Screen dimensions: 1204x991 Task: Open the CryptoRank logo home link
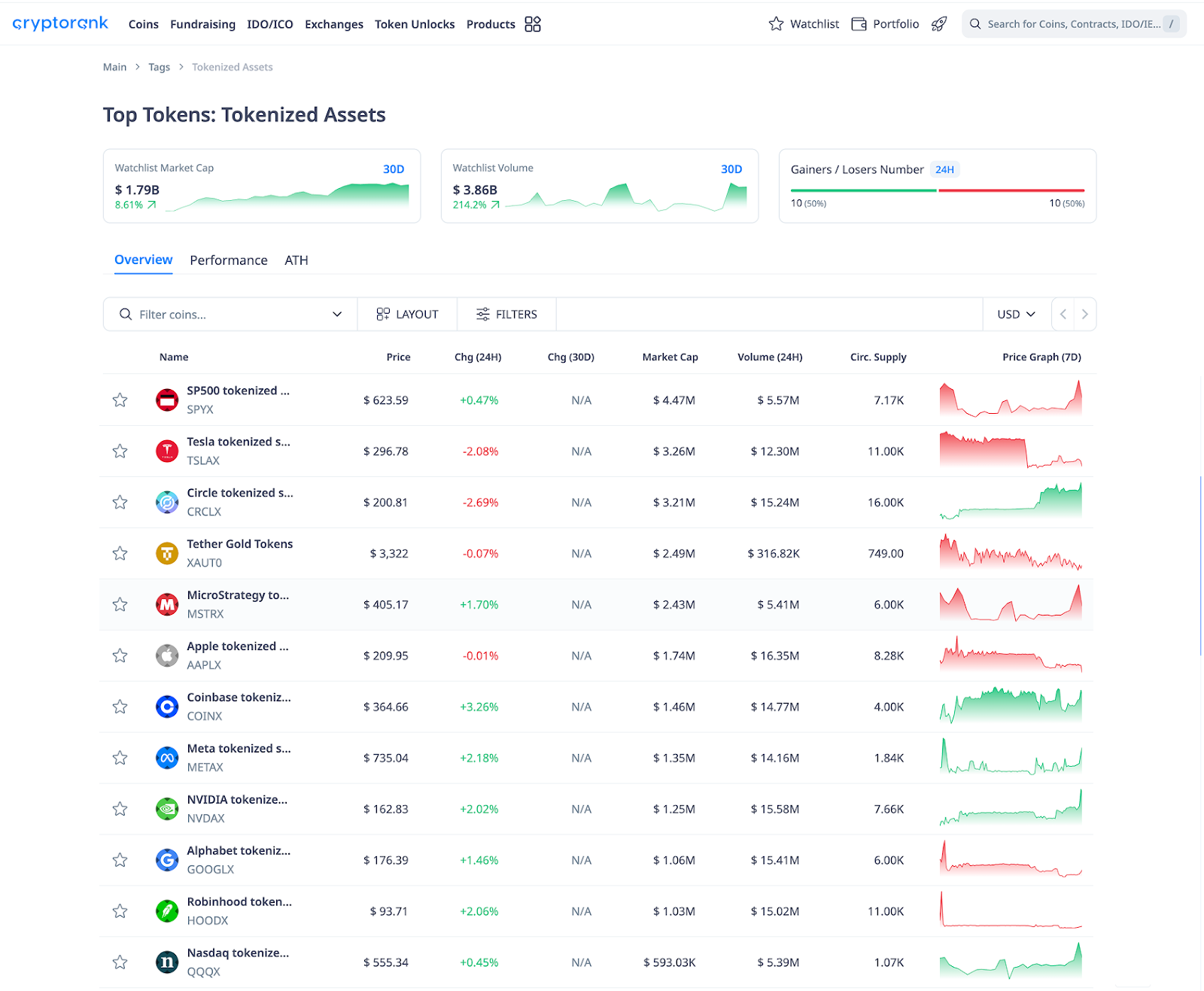[60, 23]
